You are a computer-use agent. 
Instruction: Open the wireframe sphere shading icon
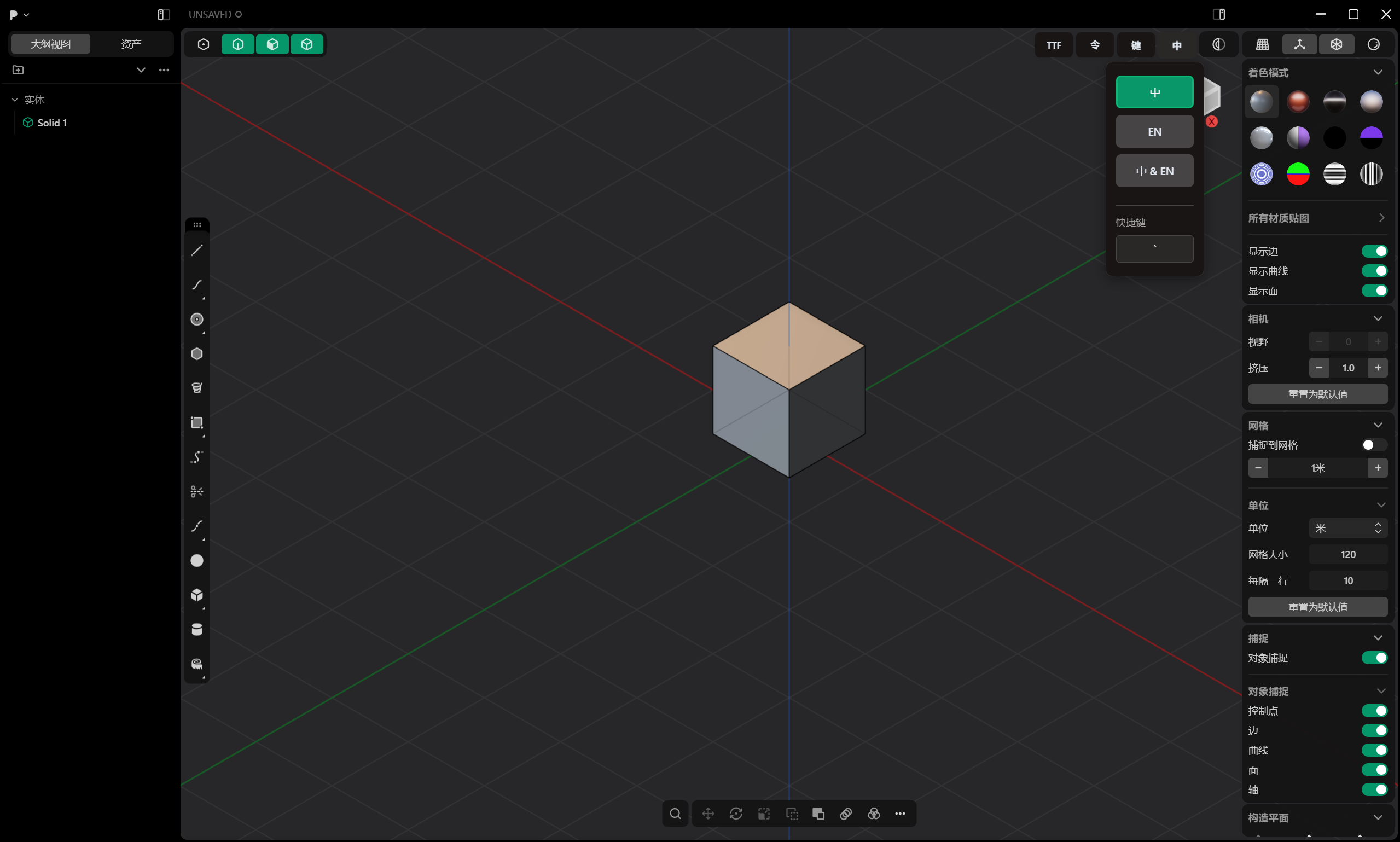point(1337,44)
